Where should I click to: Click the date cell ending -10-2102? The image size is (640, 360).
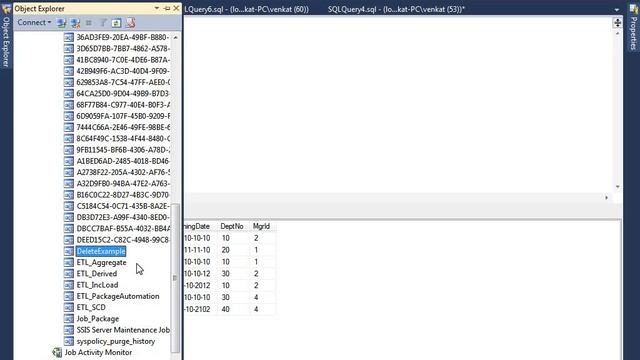(197, 309)
